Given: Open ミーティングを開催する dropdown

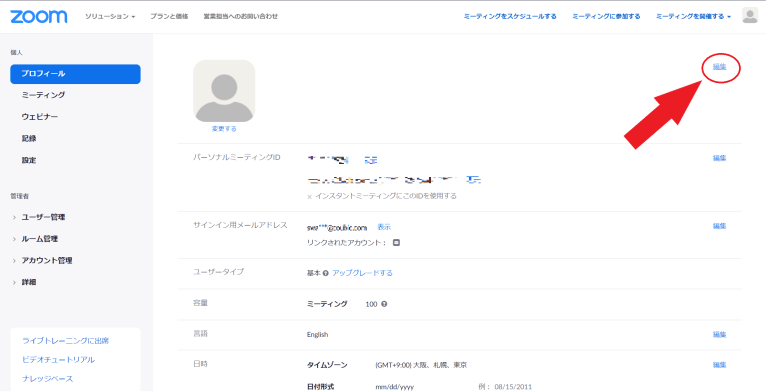Looking at the screenshot, I should tap(693, 16).
